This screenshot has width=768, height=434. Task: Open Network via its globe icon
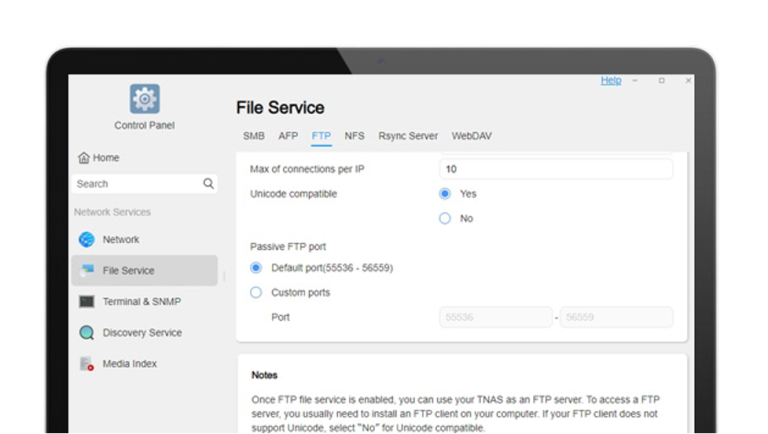click(87, 240)
